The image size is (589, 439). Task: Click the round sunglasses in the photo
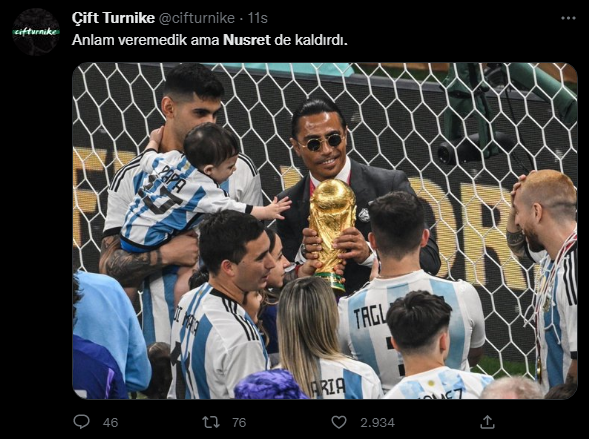point(320,142)
